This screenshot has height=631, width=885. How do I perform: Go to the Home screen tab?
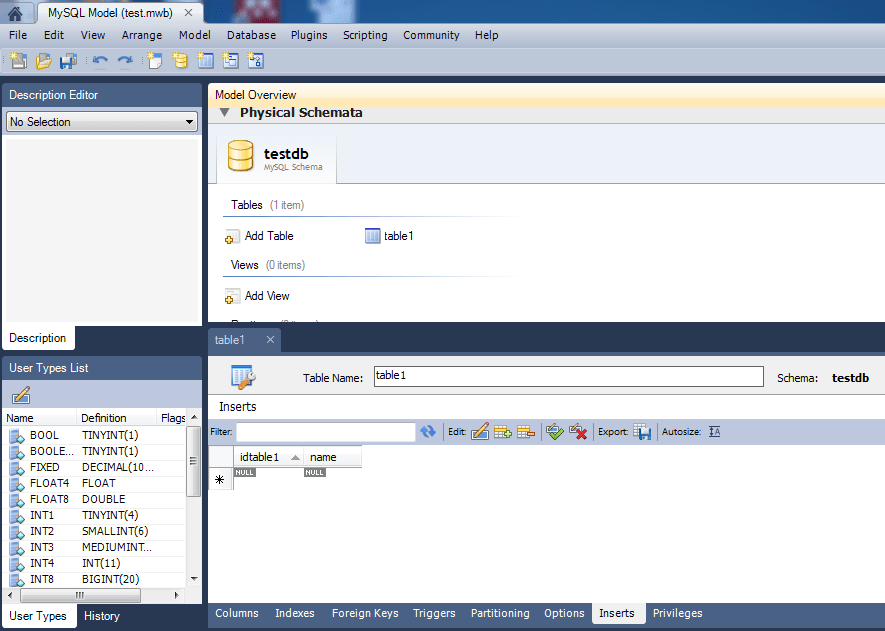pyautogui.click(x=15, y=12)
